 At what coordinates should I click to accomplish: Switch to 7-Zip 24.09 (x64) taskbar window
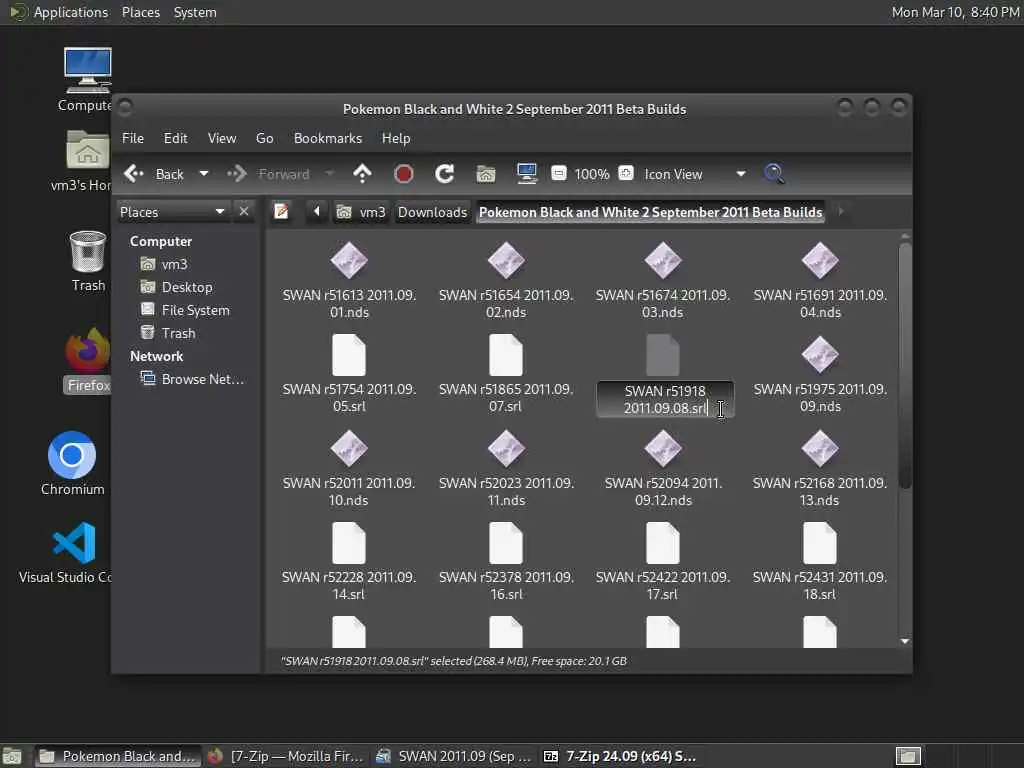pyautogui.click(x=620, y=756)
